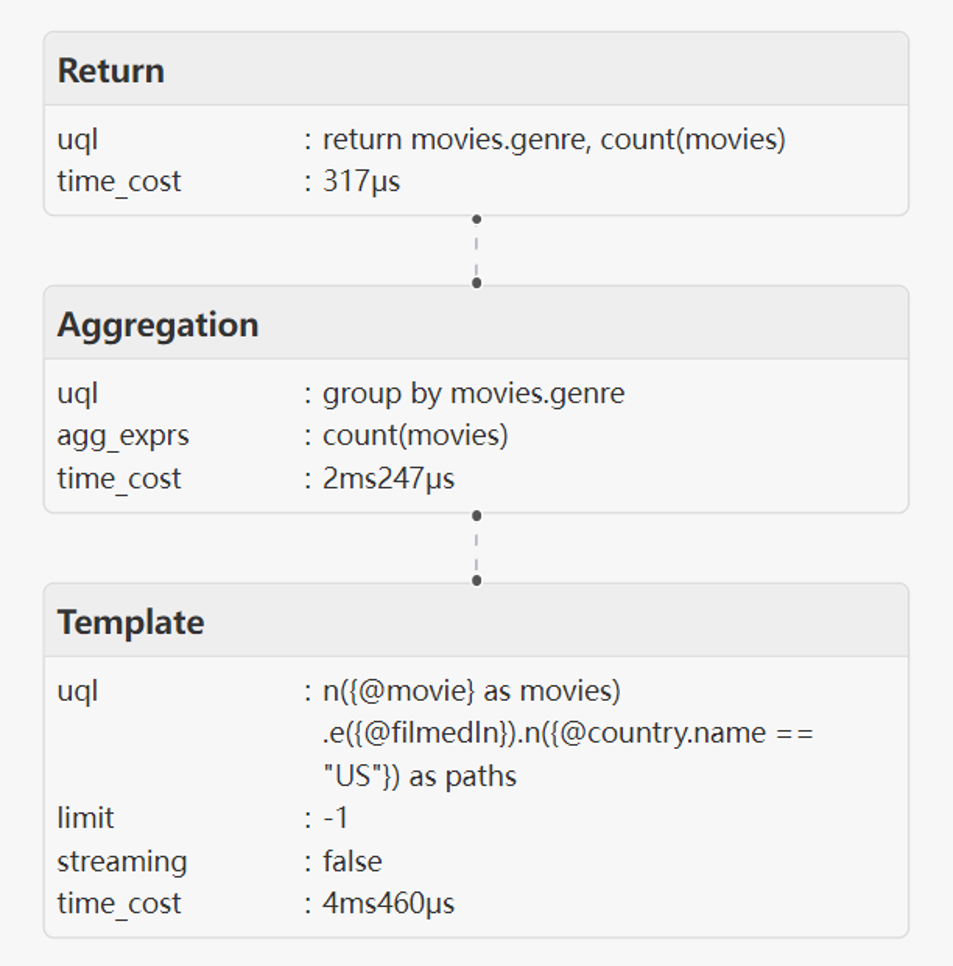Click the limit field label
953x966 pixels.
[x=86, y=818]
